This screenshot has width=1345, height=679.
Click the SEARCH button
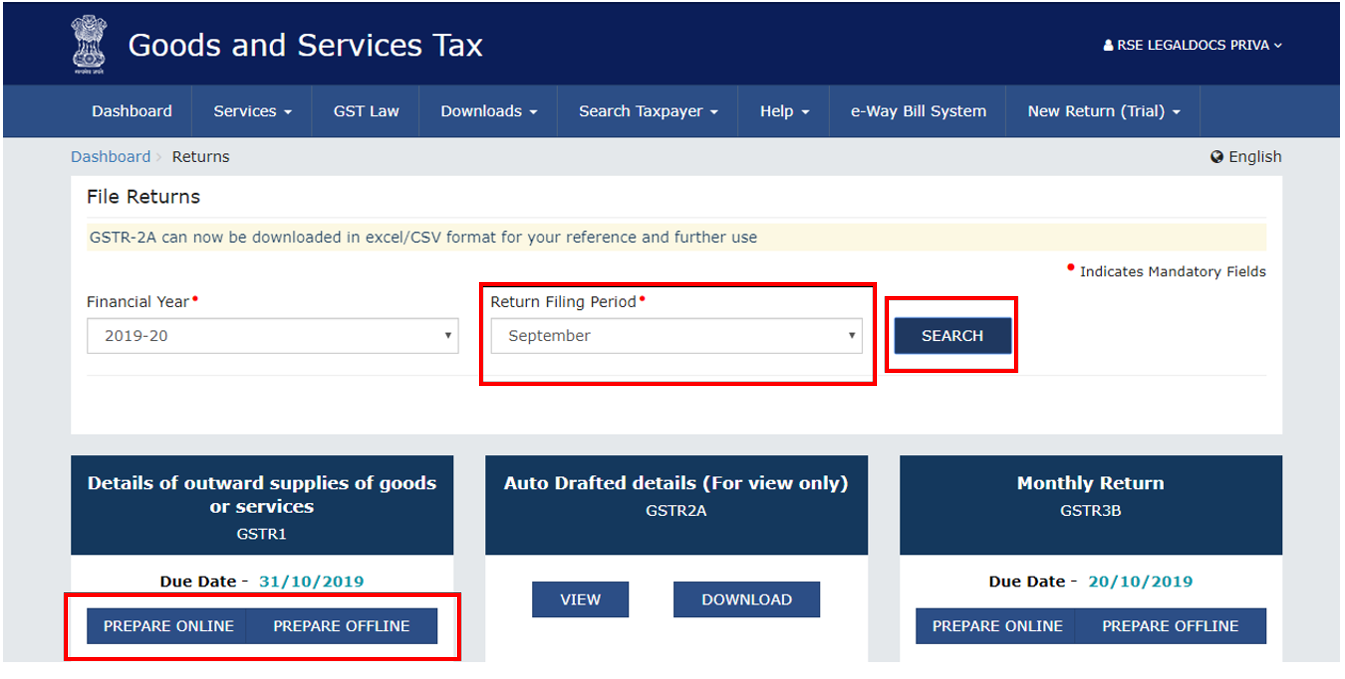coord(952,336)
